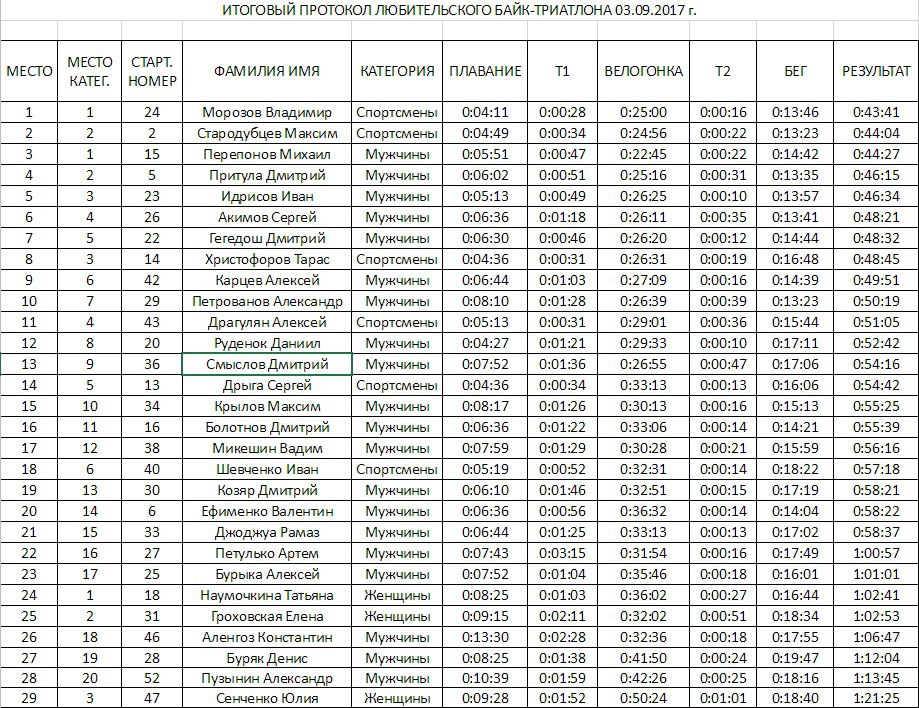Click the "ВЕЛОГОНКА" column header

(643, 71)
